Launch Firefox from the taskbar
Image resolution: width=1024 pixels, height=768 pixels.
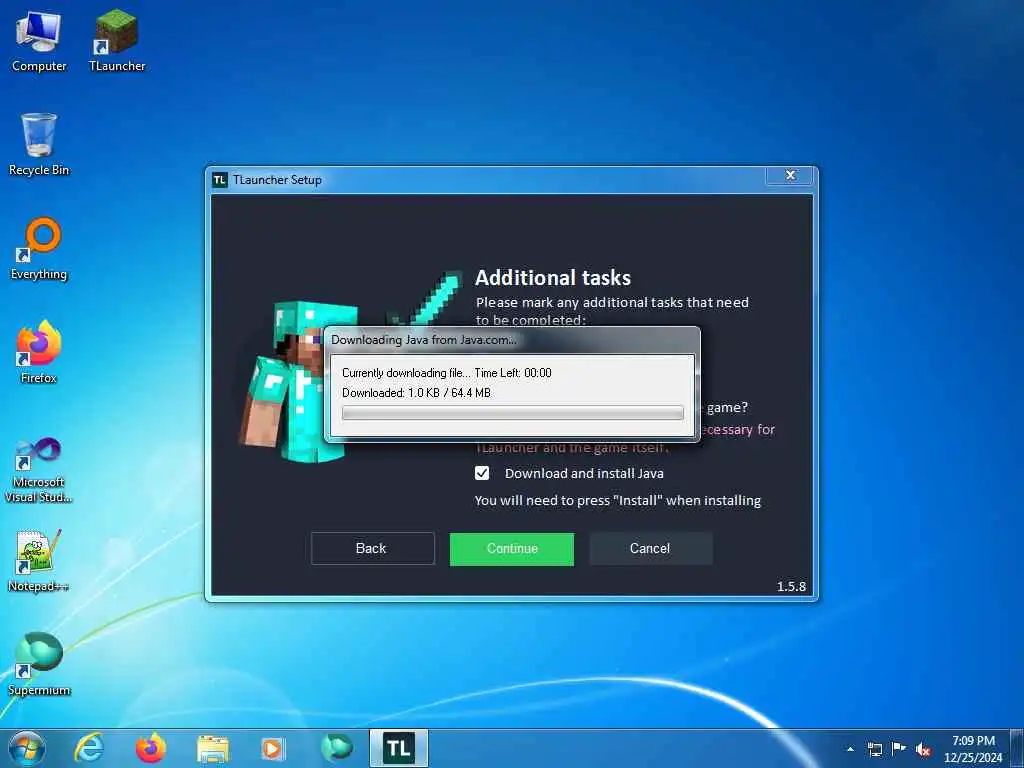point(150,748)
